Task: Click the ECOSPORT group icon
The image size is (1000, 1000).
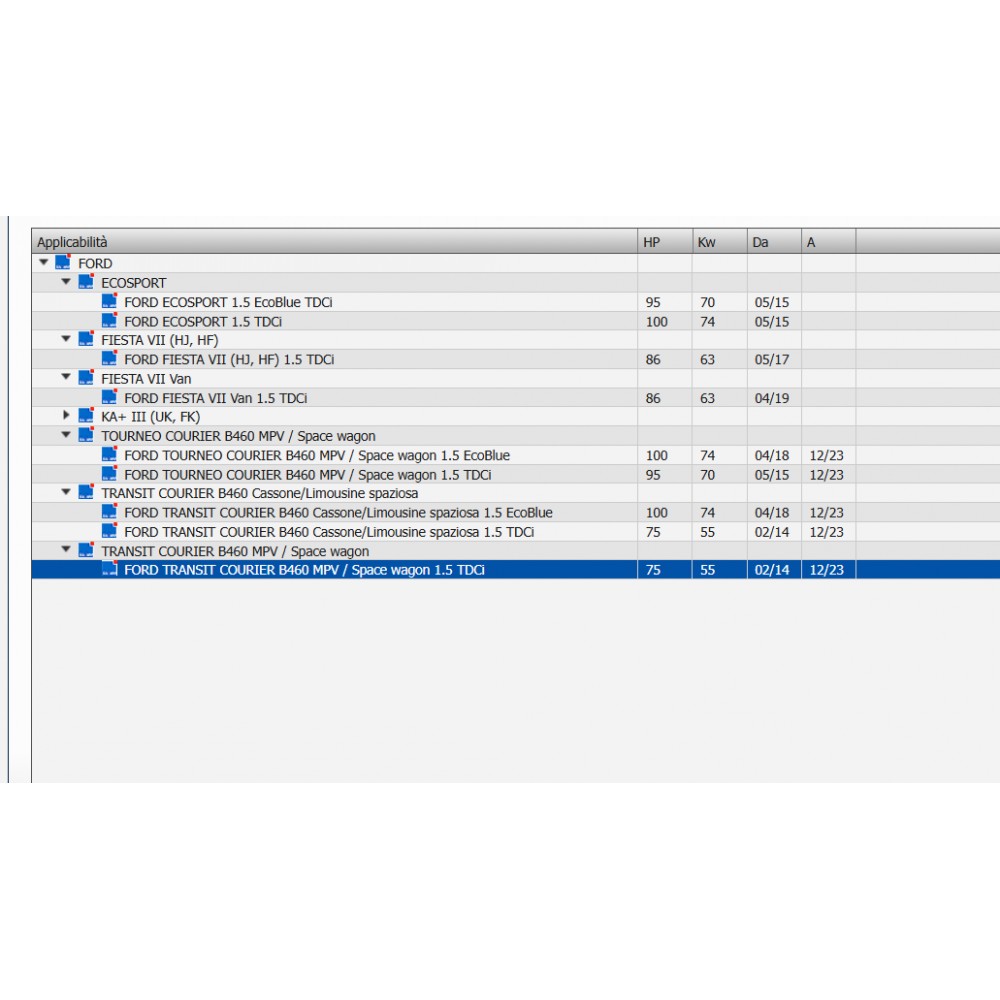Action: pos(86,282)
